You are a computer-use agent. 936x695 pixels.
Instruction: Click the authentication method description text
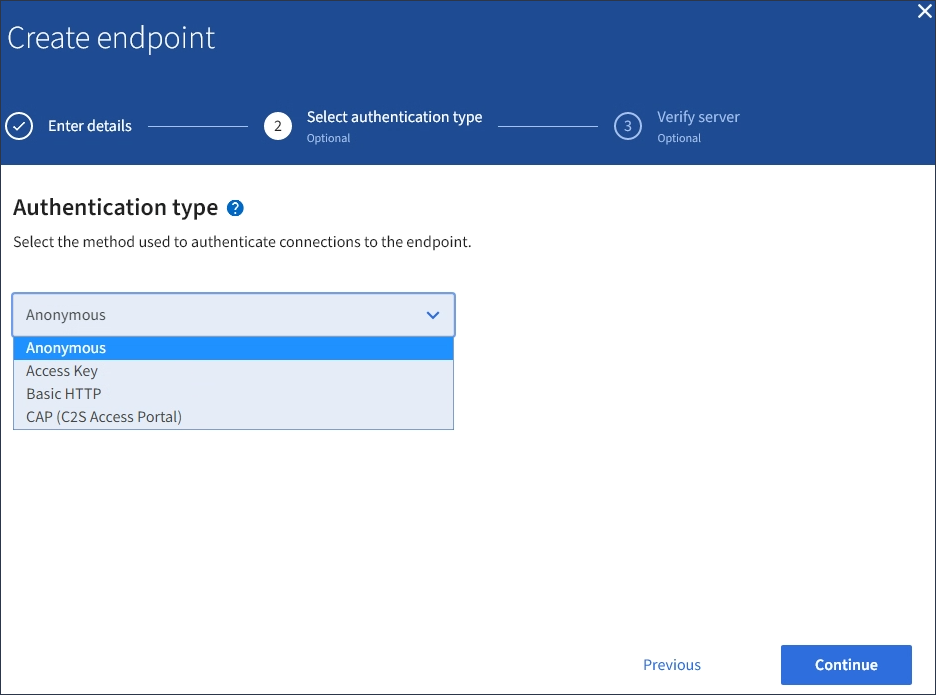[242, 243]
